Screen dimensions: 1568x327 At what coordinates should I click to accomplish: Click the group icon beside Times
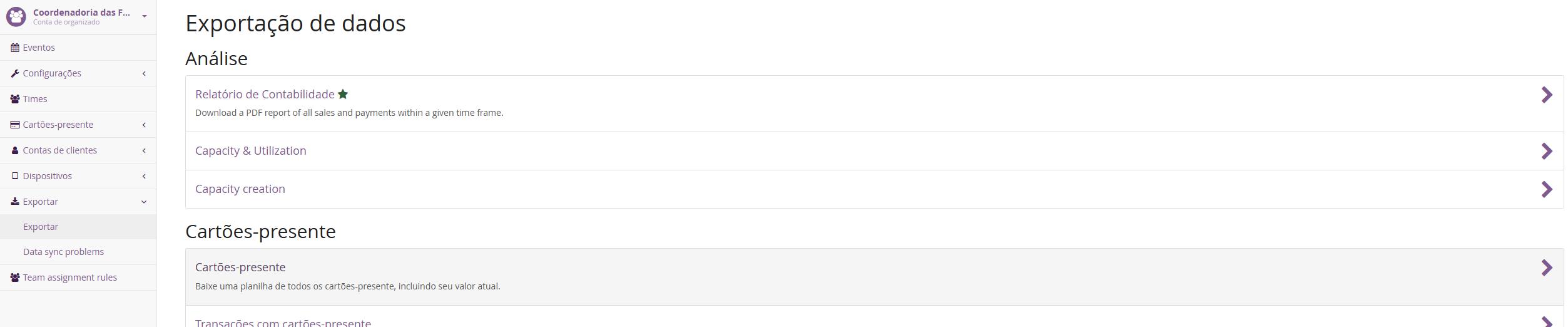[x=15, y=99]
